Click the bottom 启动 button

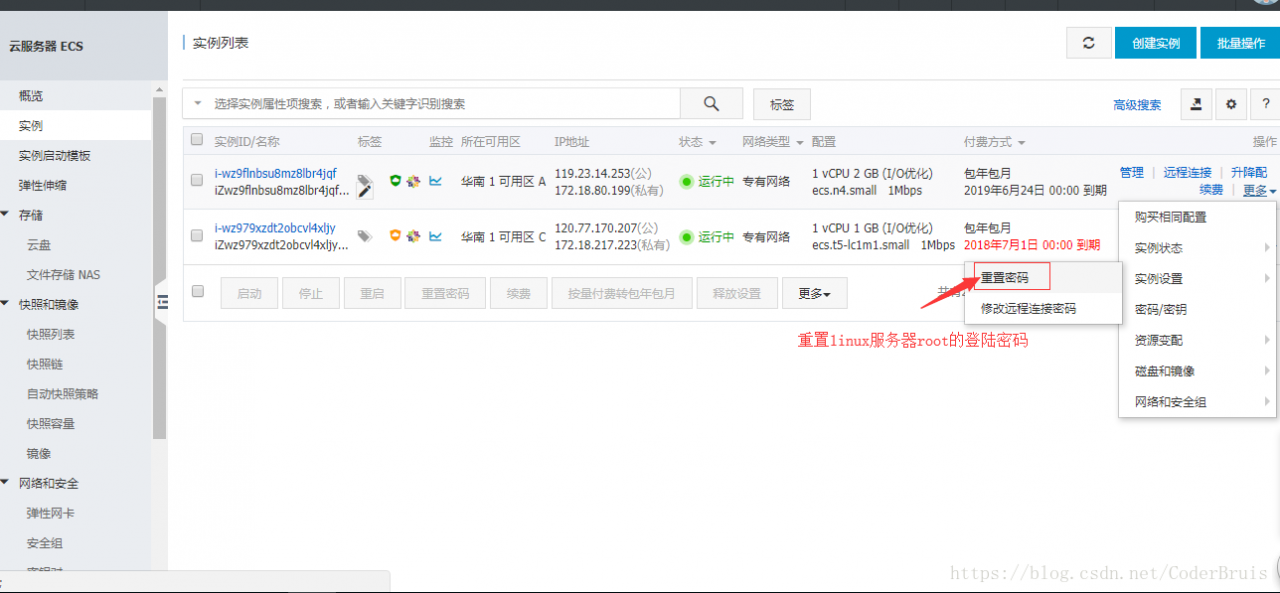pyautogui.click(x=249, y=294)
